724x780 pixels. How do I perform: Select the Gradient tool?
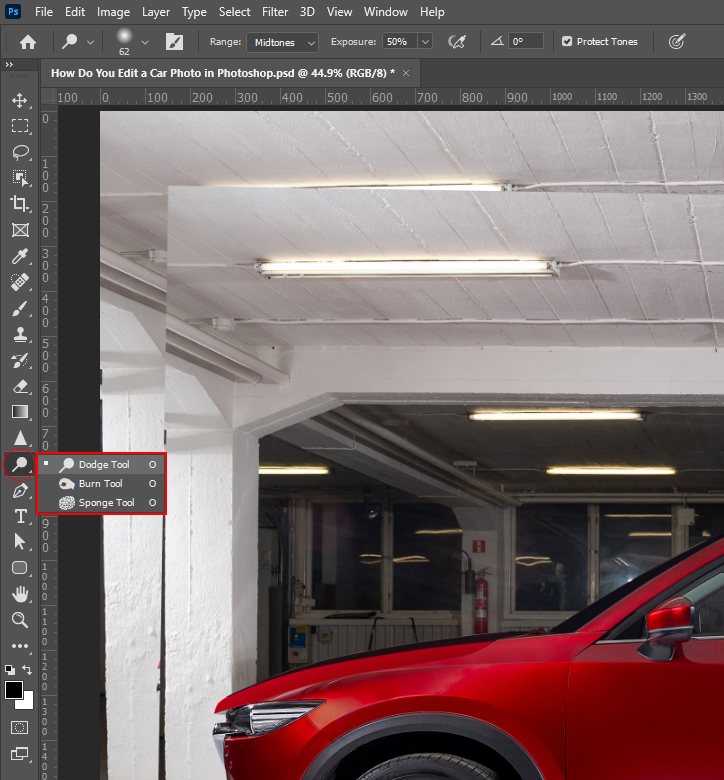[20, 412]
